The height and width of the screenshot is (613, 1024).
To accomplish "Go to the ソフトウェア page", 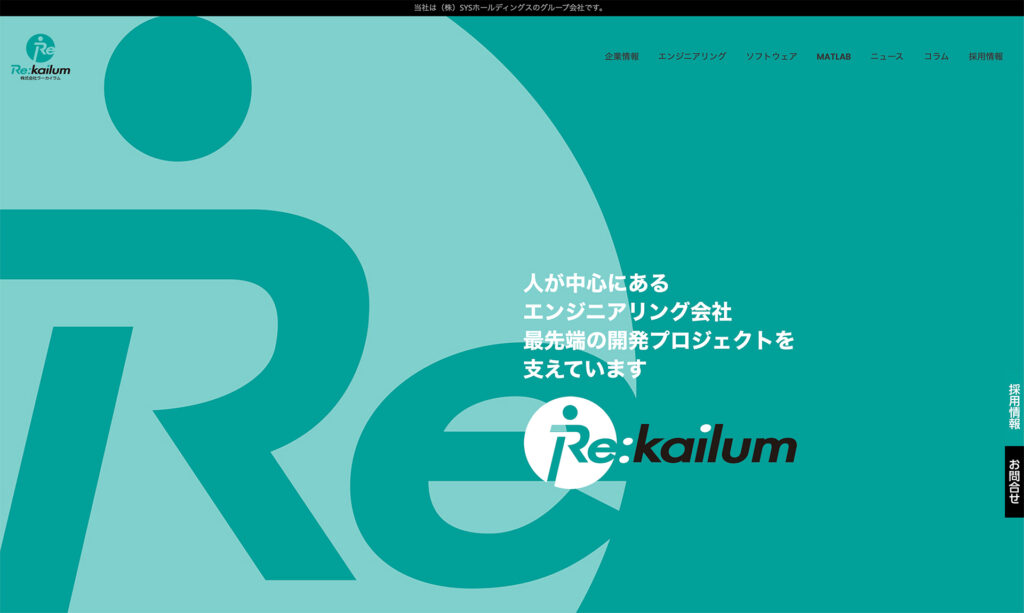I will [x=771, y=57].
